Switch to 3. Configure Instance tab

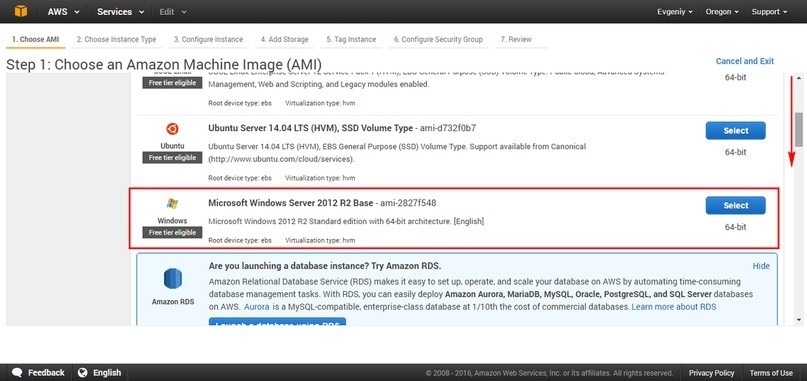(208, 40)
